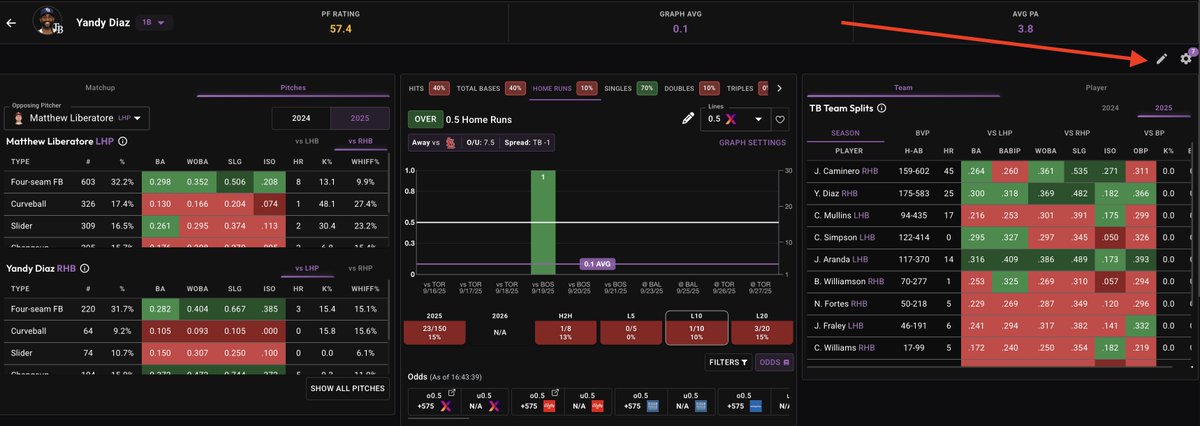Switch to the Pitches tab
The height and width of the screenshot is (426, 1200).
pos(292,87)
